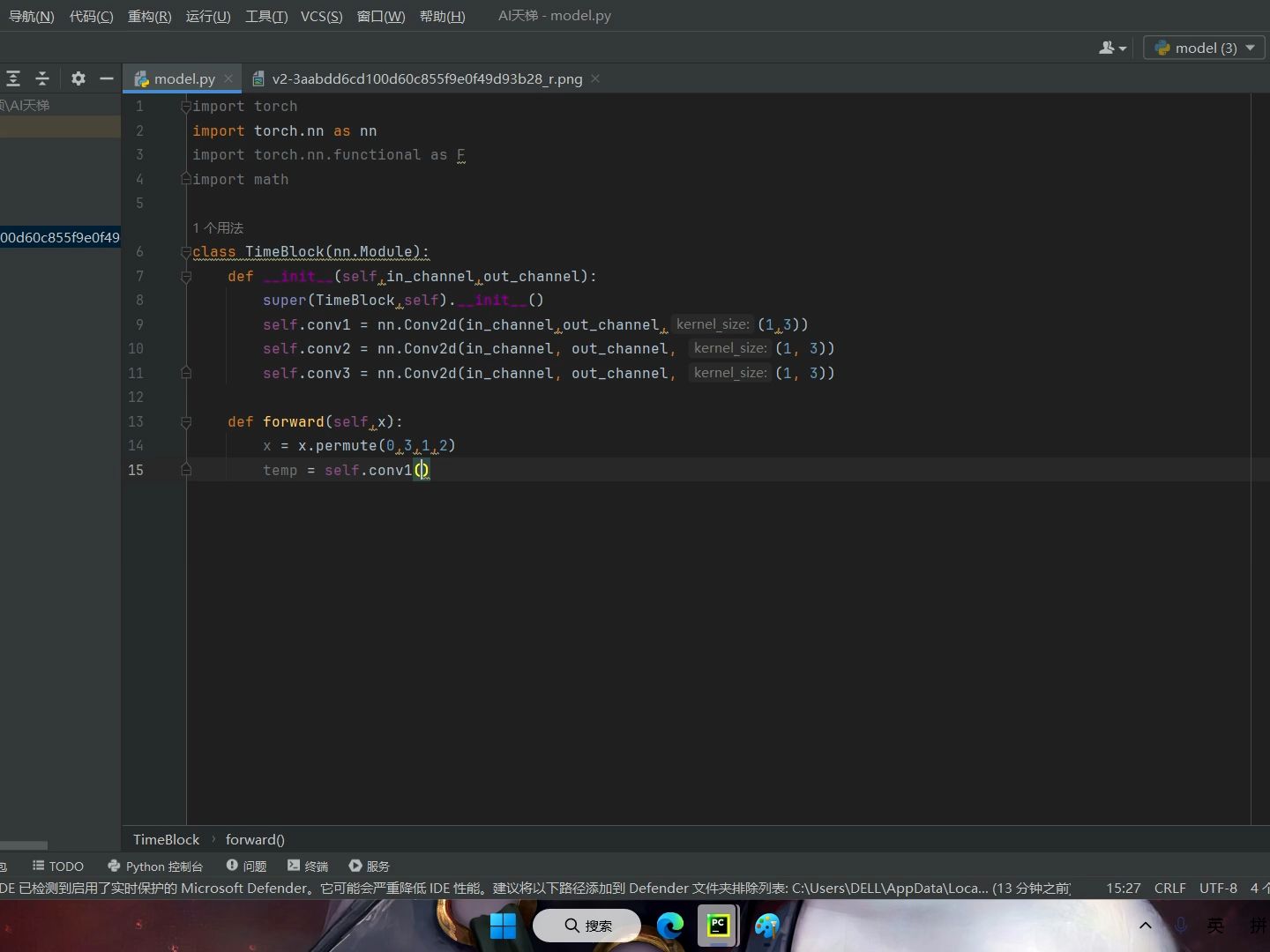The height and width of the screenshot is (952, 1270).
Task: Click the project panel horizontal scrollbar
Action: (24, 845)
